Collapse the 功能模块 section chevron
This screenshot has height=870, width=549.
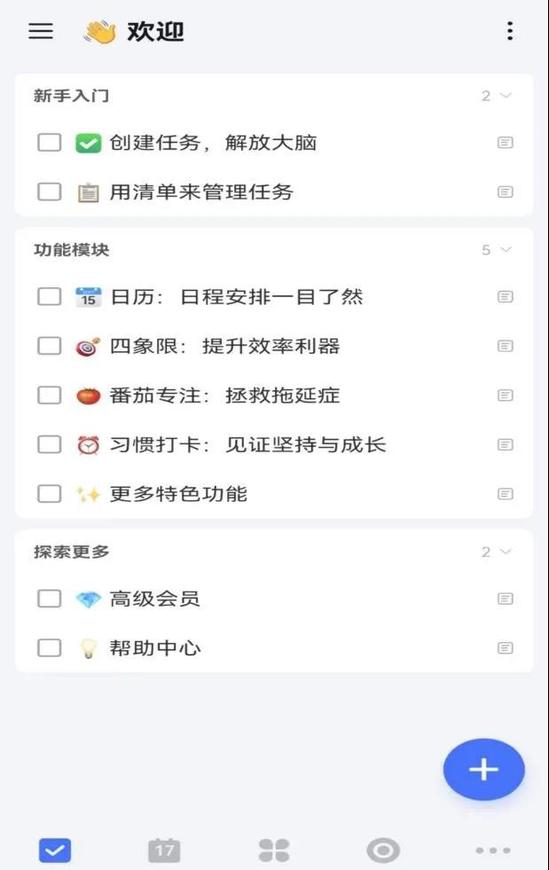(x=505, y=250)
